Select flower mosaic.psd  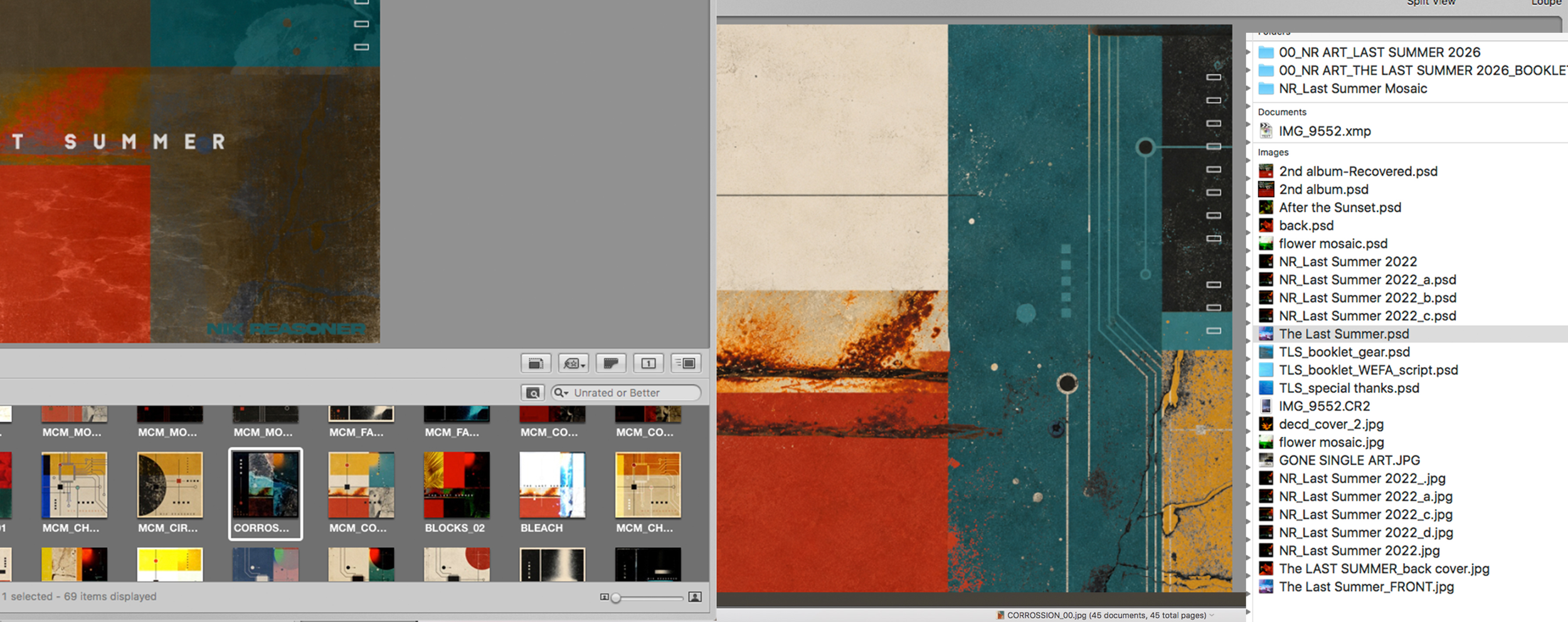click(1333, 244)
